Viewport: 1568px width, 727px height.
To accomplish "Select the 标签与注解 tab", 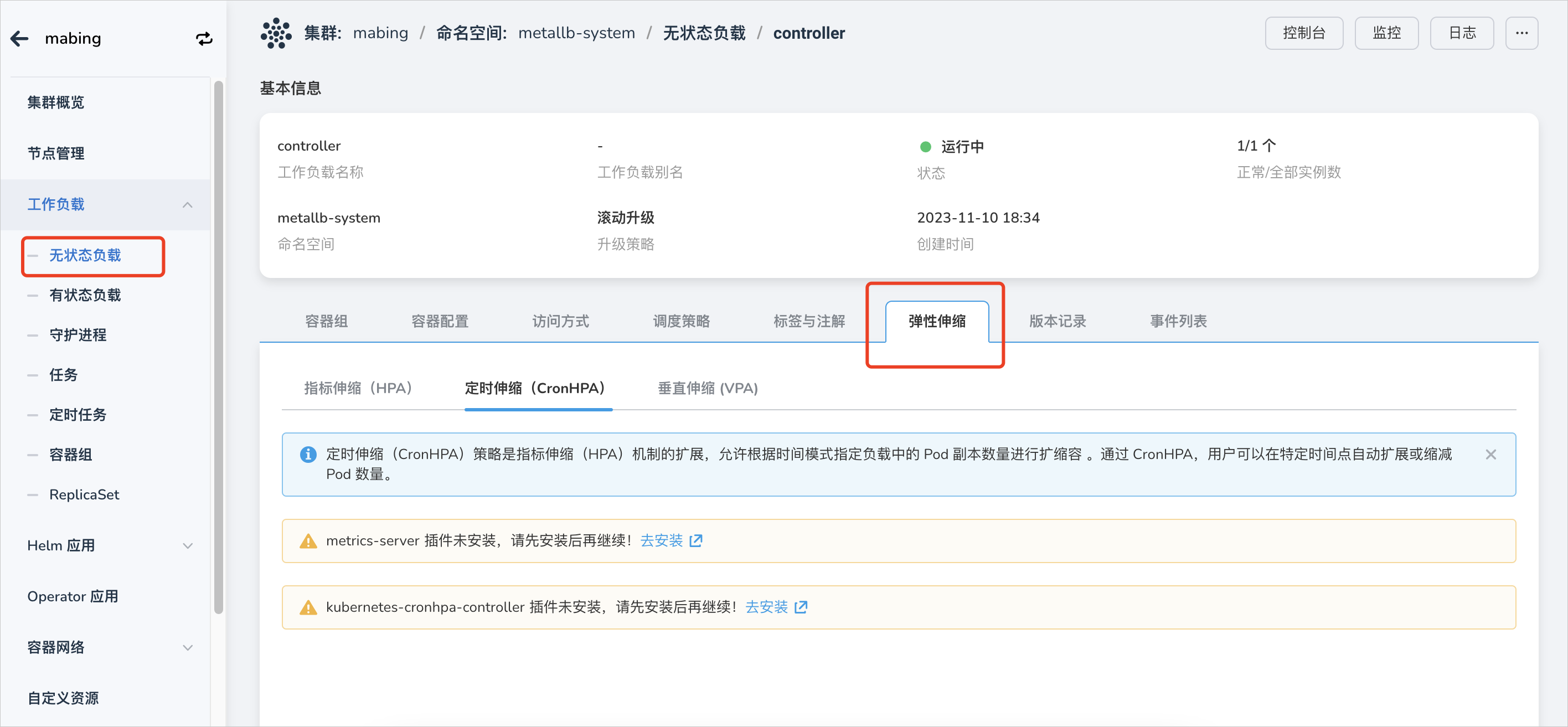I will (x=809, y=321).
